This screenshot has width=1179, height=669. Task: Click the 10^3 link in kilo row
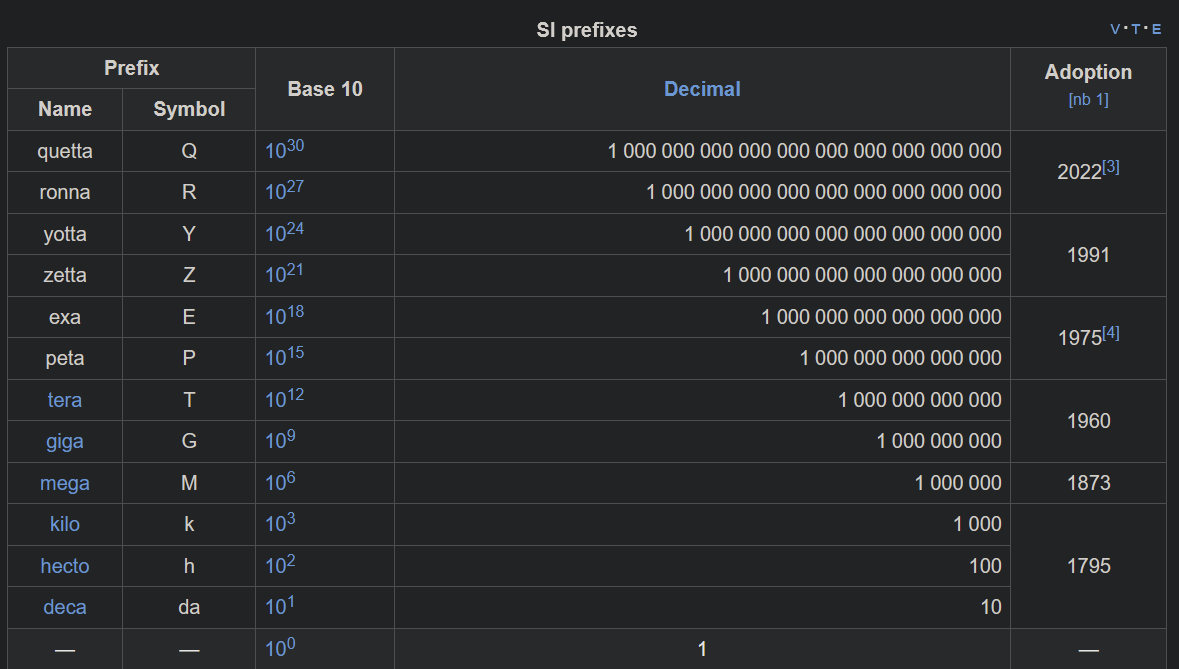coord(280,522)
